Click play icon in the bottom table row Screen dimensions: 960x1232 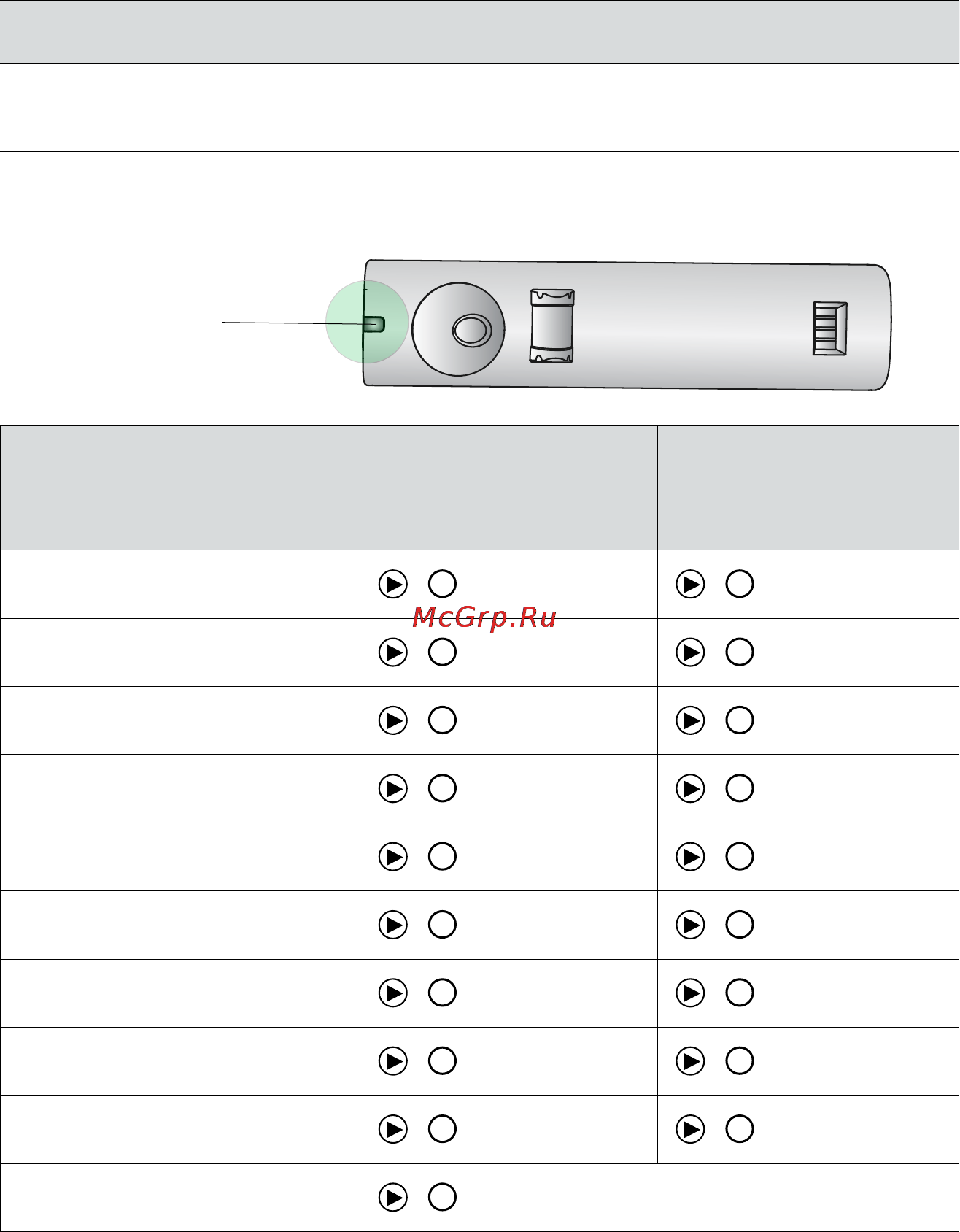pyautogui.click(x=393, y=1198)
